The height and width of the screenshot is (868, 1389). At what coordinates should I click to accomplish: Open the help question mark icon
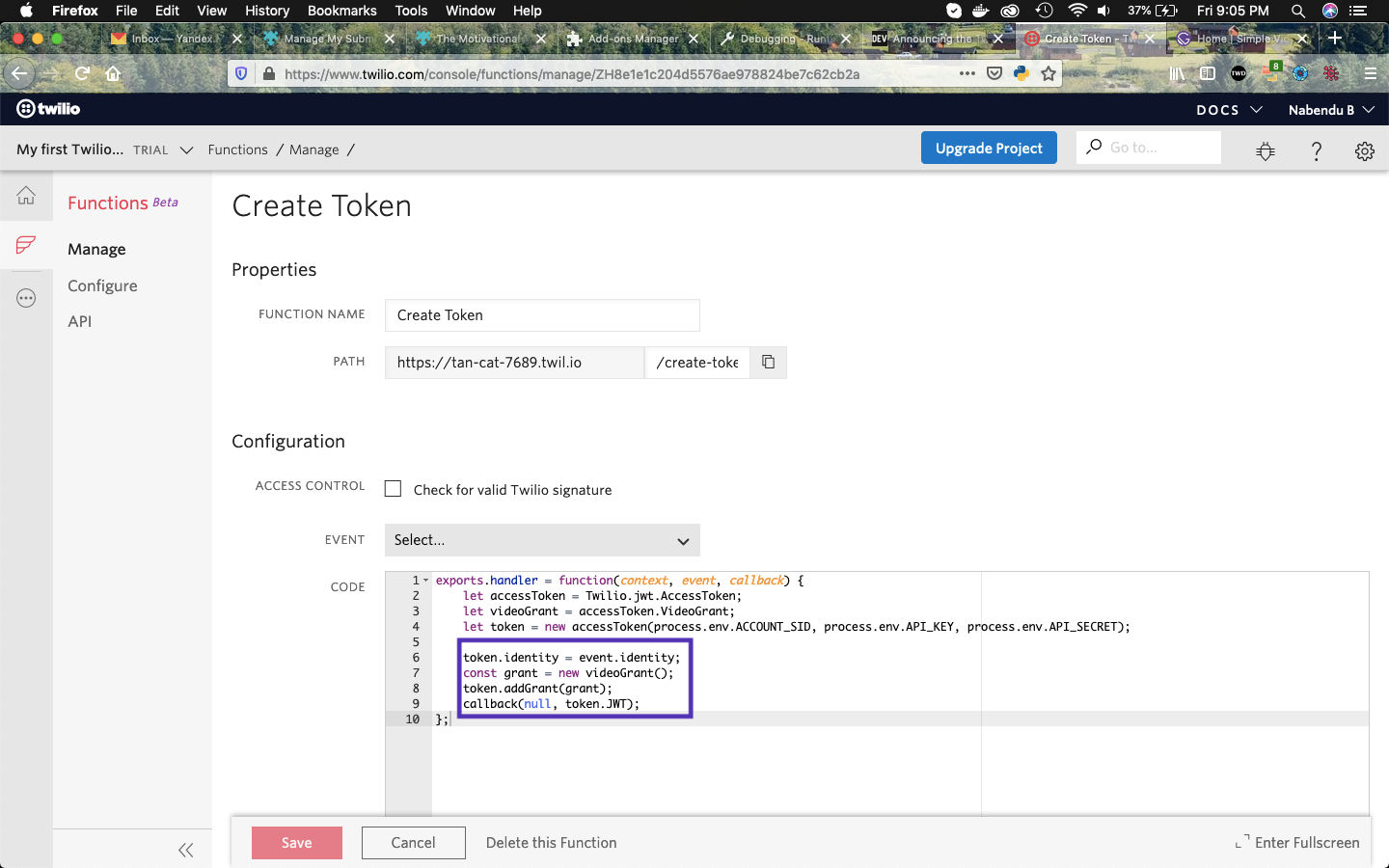point(1316,150)
